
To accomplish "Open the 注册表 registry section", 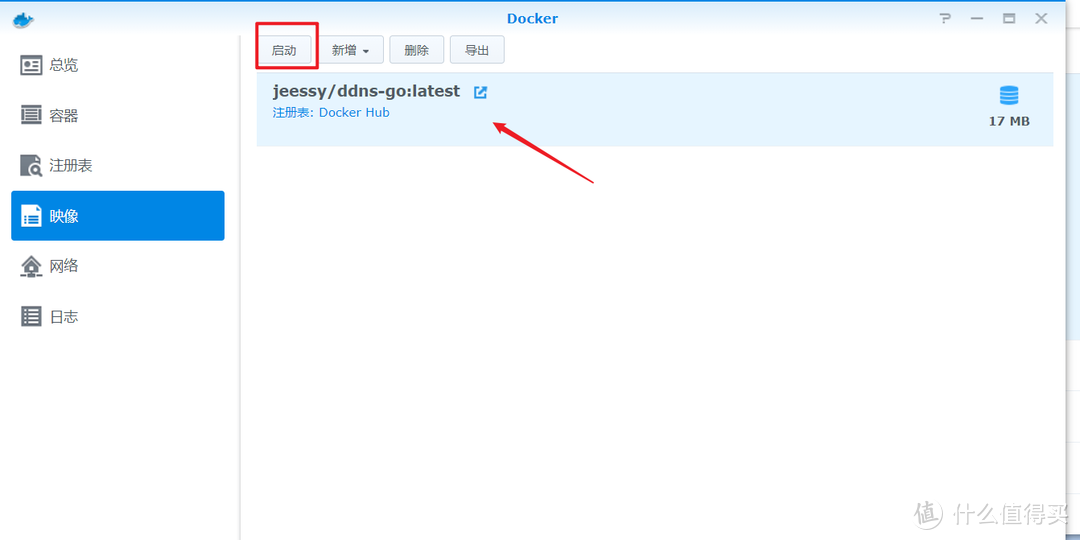I will coord(118,165).
